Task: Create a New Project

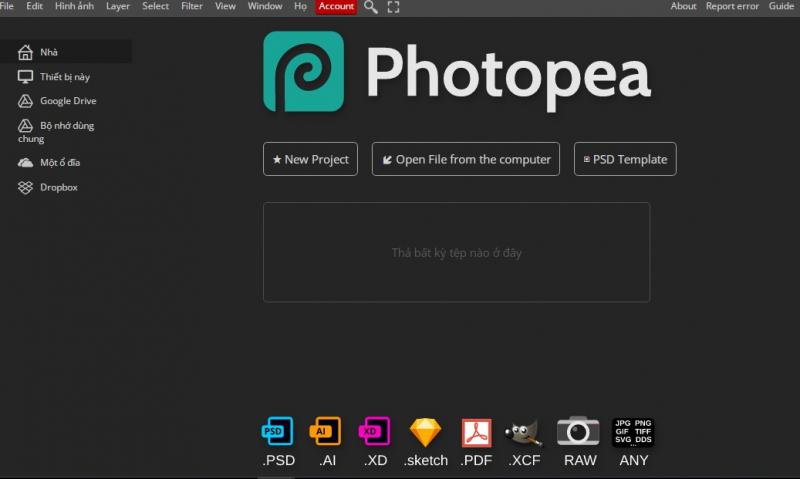Action: (x=310, y=159)
